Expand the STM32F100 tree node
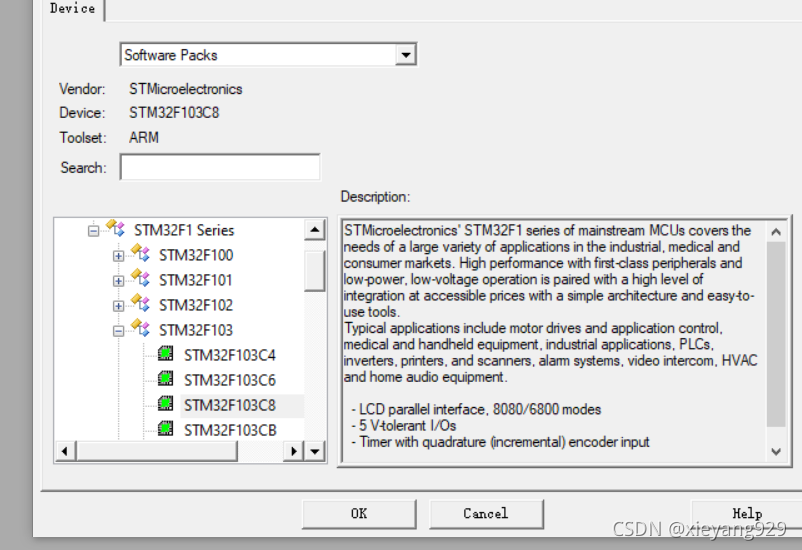The width and height of the screenshot is (802, 550). coord(118,256)
